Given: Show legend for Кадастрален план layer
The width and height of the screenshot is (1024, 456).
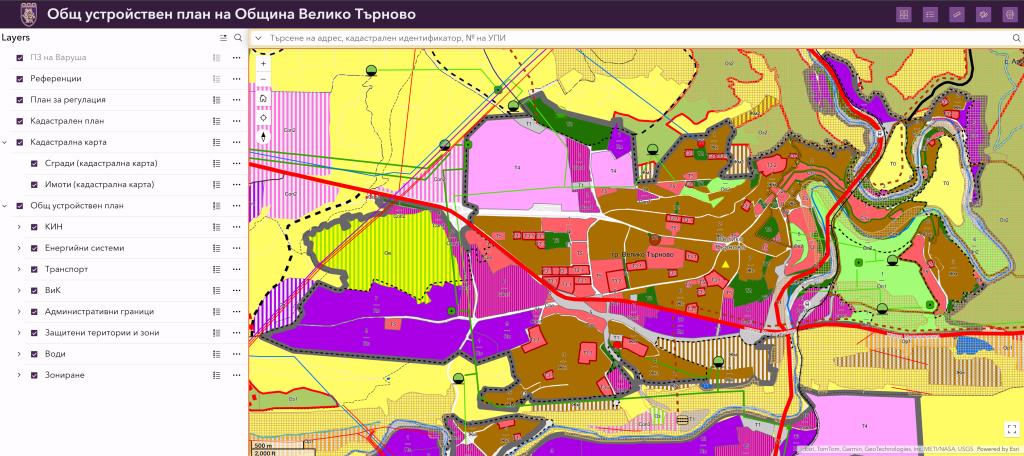Looking at the screenshot, I should tap(217, 121).
